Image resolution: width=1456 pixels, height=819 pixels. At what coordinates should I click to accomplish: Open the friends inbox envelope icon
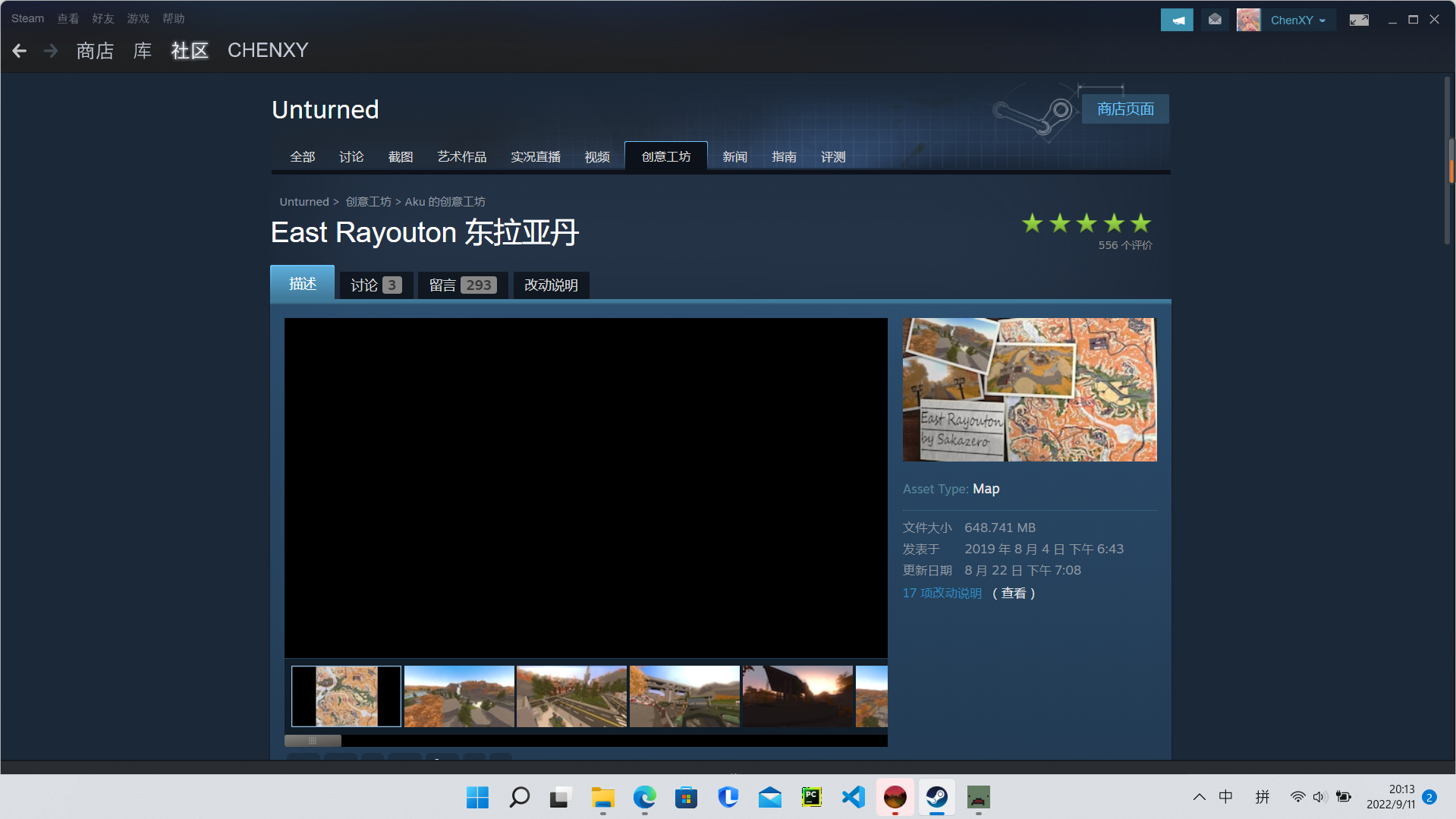[x=1215, y=20]
